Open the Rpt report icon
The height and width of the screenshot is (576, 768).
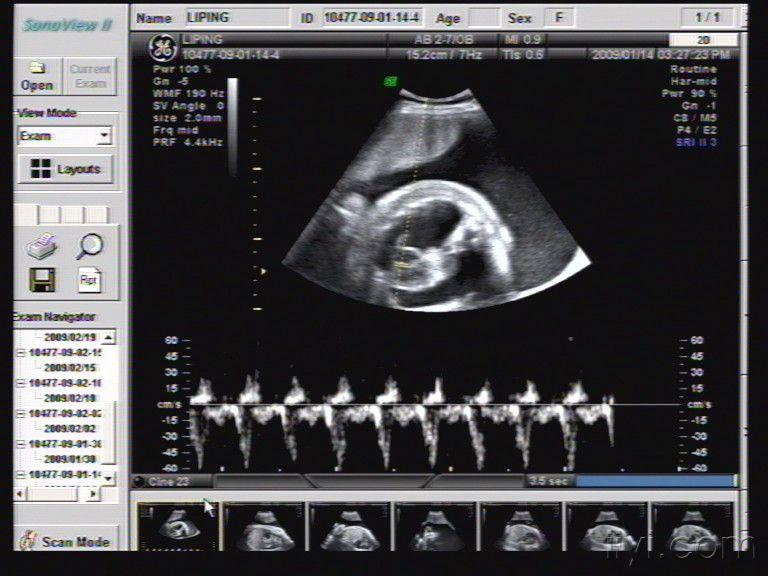click(89, 280)
